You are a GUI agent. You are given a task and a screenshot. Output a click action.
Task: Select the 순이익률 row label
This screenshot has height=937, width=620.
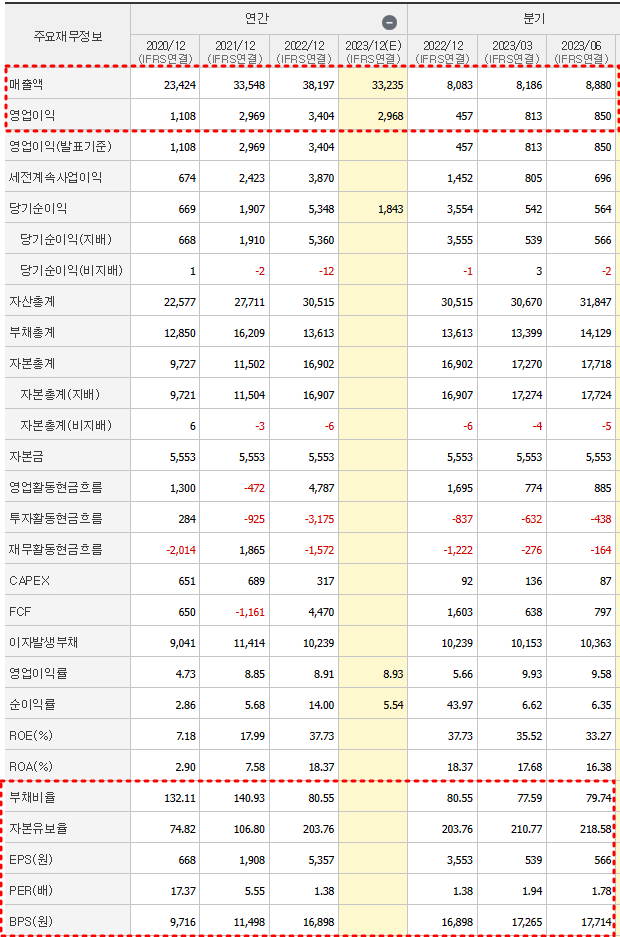32,705
